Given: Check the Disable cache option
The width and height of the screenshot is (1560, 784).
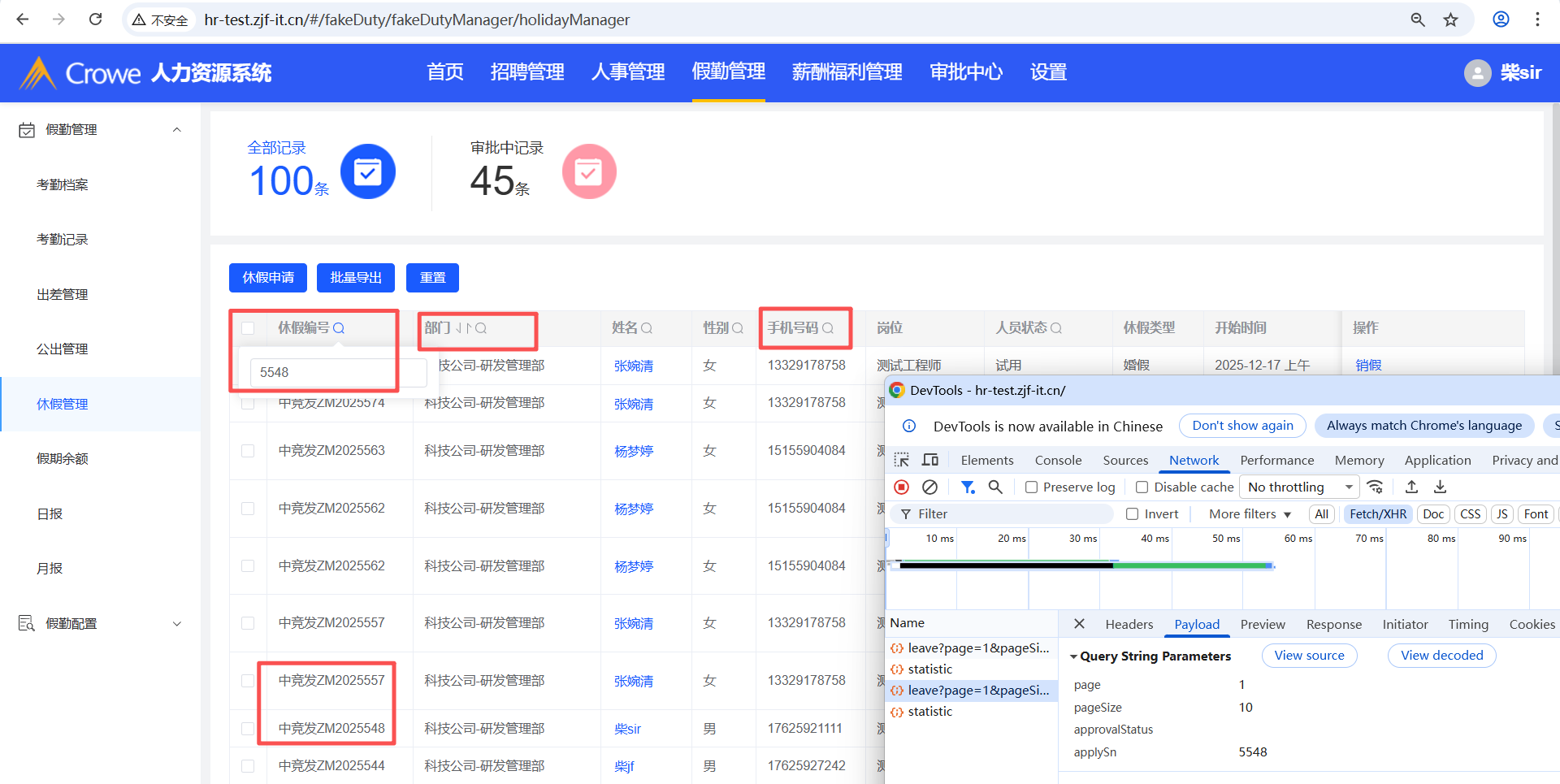Looking at the screenshot, I should (1142, 487).
